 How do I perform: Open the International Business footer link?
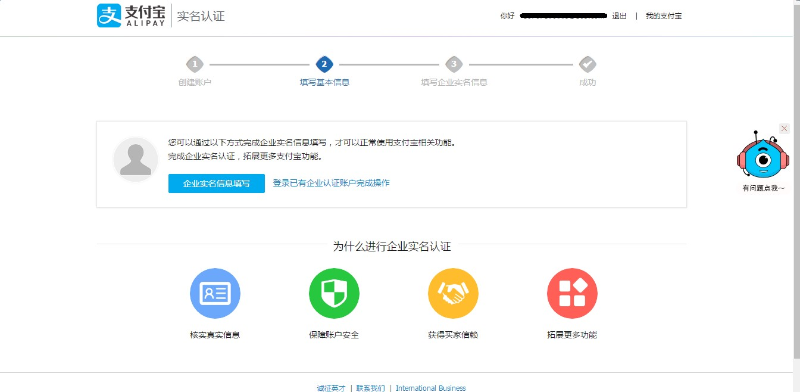click(x=431, y=388)
